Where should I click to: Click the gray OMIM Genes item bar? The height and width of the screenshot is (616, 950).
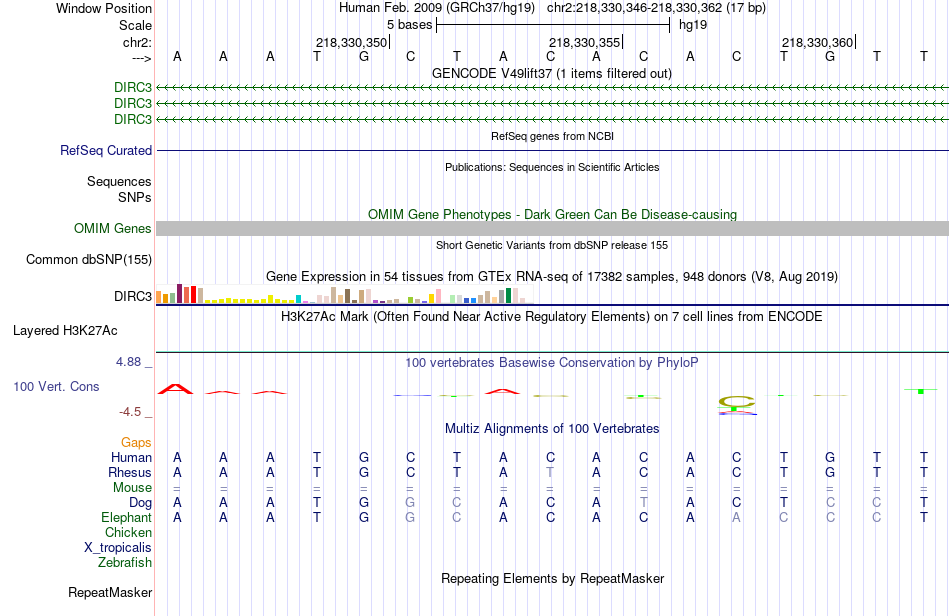tap(552, 228)
